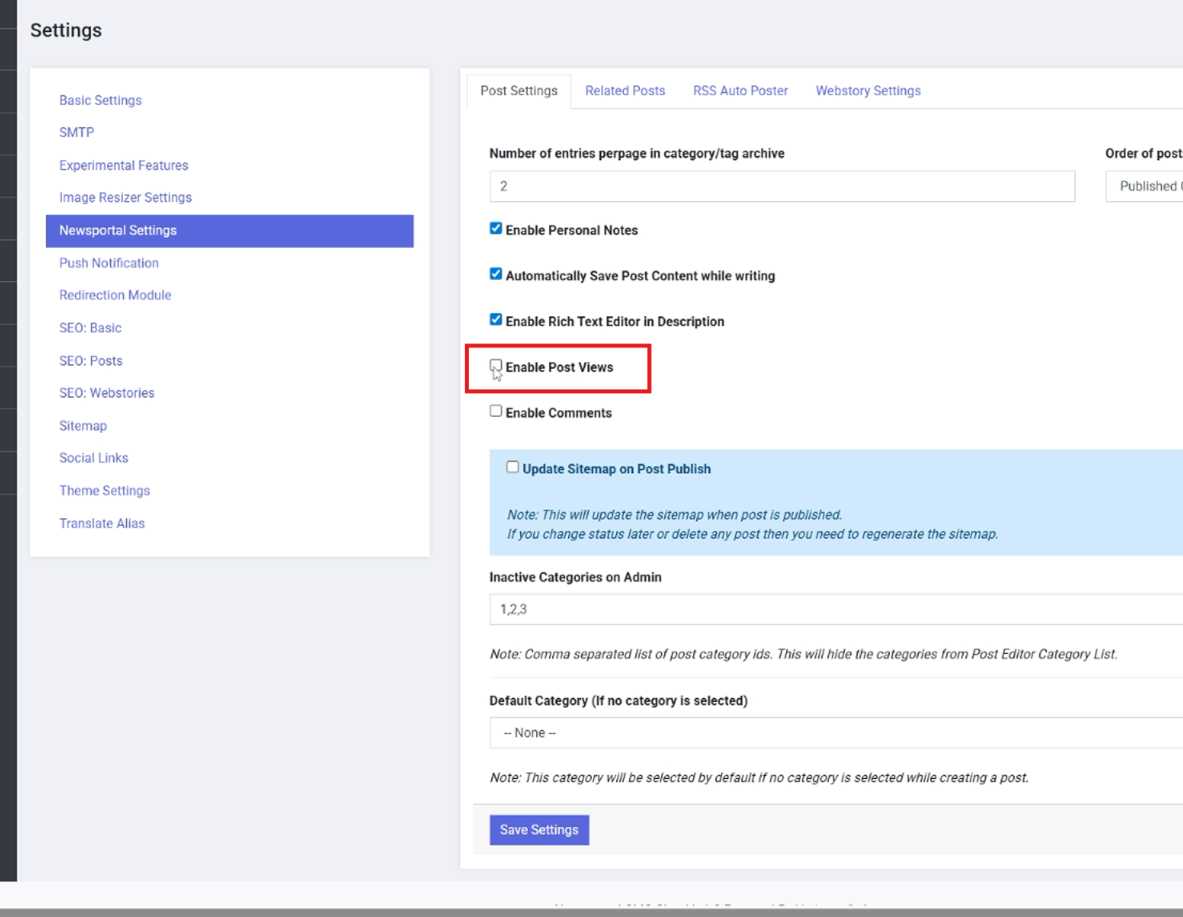Viewport: 1183px width, 917px height.
Task: Tick the Enable Comments checkbox
Action: pos(496,411)
